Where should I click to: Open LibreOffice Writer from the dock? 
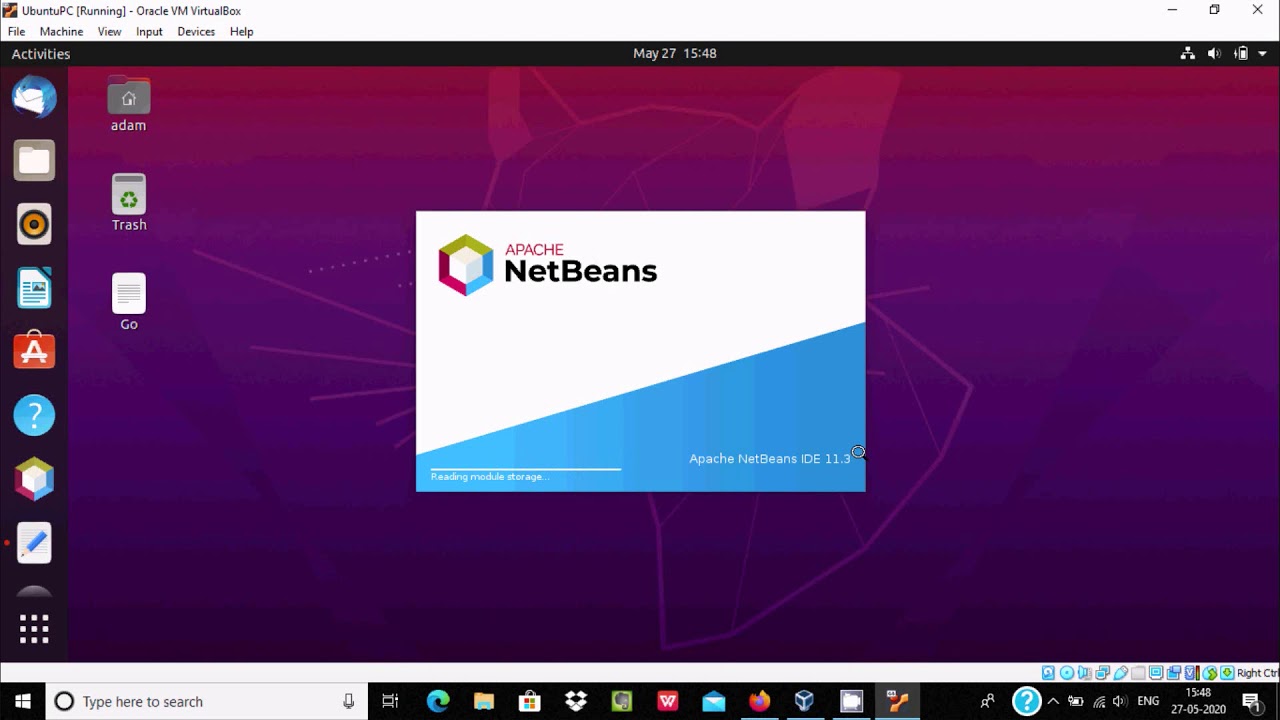(x=34, y=288)
